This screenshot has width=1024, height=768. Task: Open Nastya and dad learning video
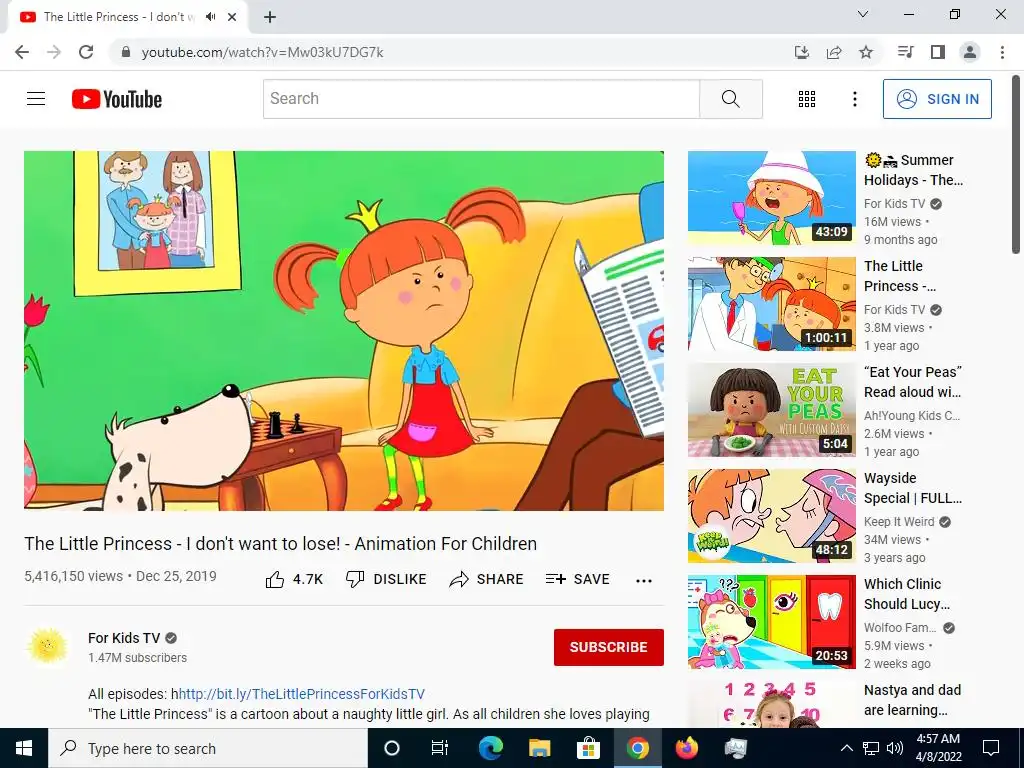[771, 705]
